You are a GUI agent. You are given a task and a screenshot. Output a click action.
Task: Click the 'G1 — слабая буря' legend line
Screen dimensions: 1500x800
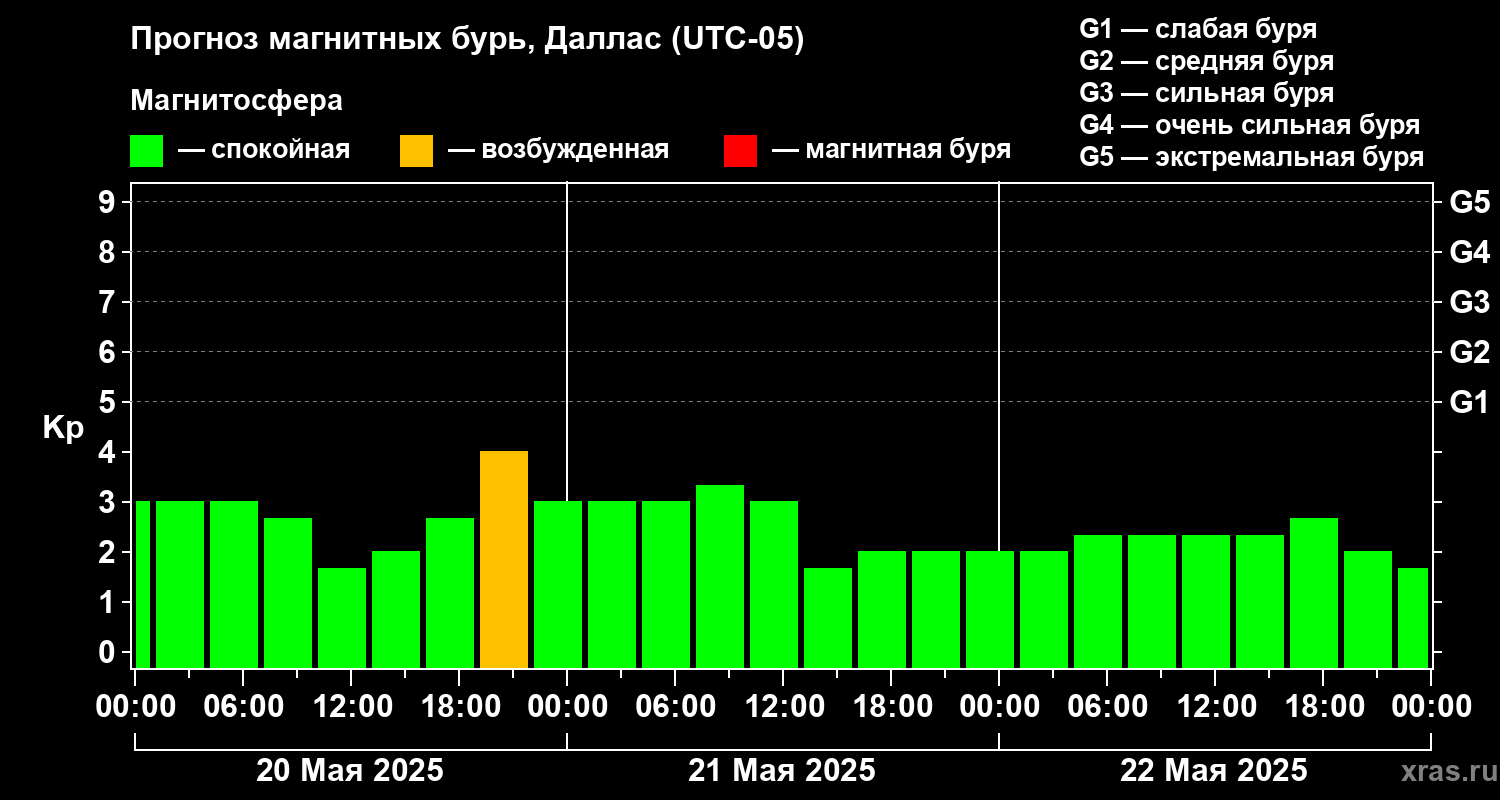[1198, 29]
